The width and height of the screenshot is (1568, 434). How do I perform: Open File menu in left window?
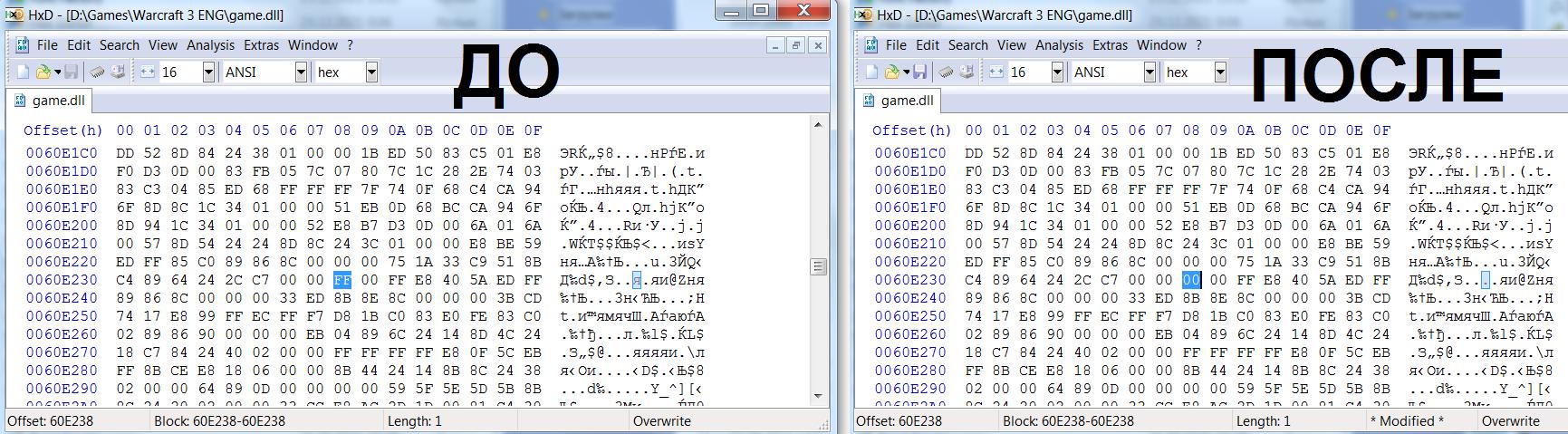(47, 44)
